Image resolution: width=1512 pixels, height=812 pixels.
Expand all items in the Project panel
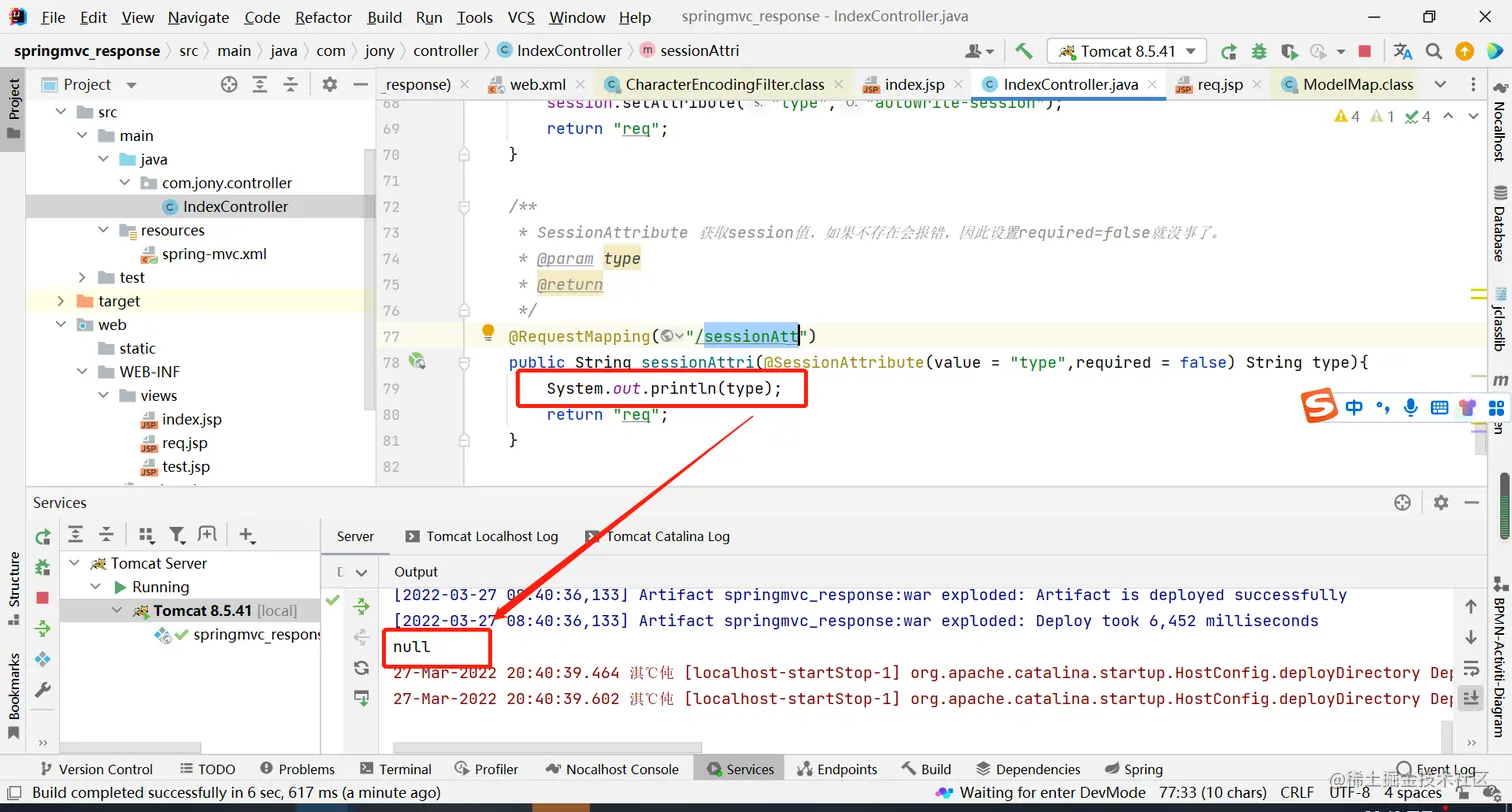click(x=260, y=85)
